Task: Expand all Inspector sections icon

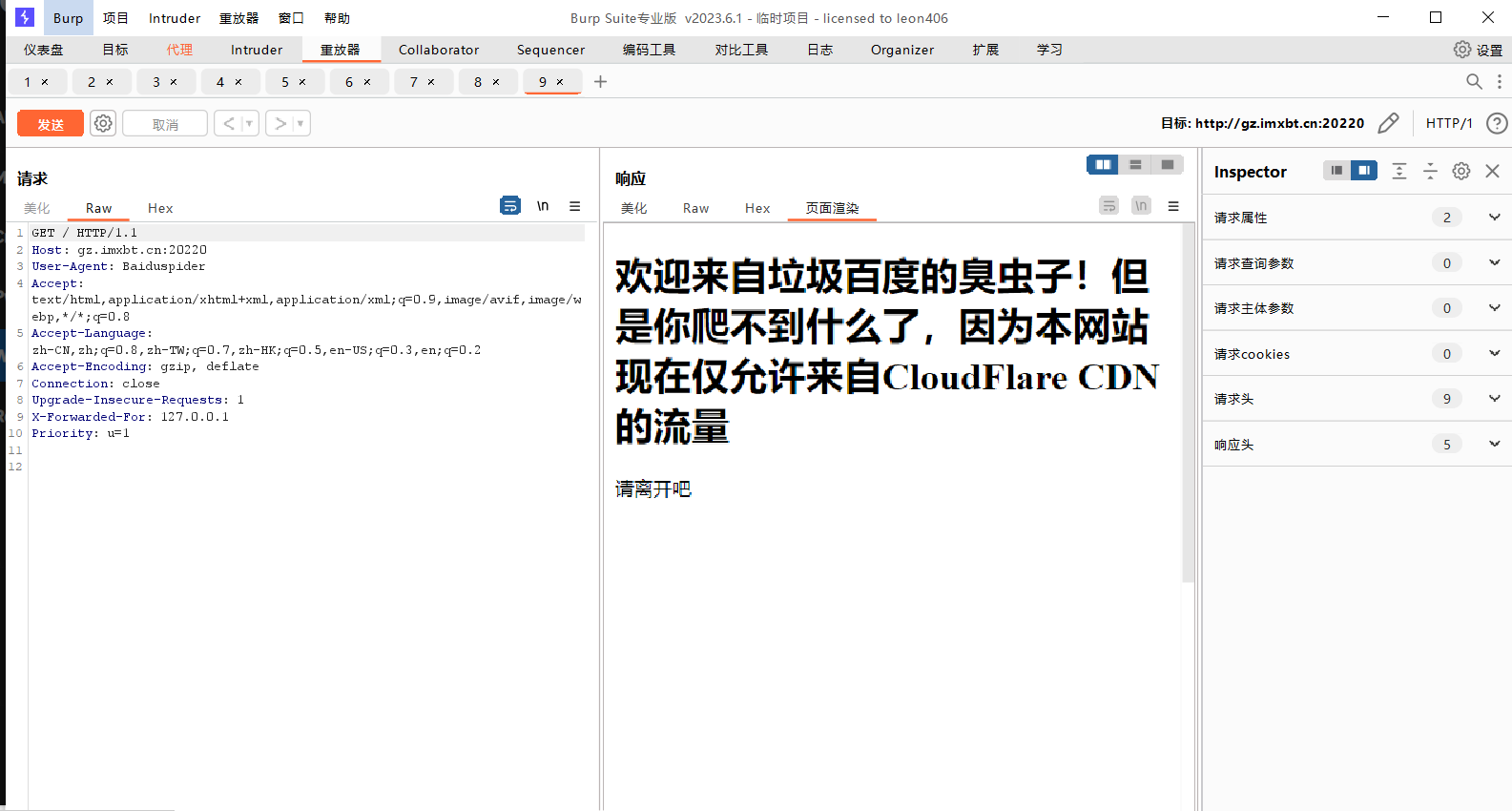Action: (1398, 171)
